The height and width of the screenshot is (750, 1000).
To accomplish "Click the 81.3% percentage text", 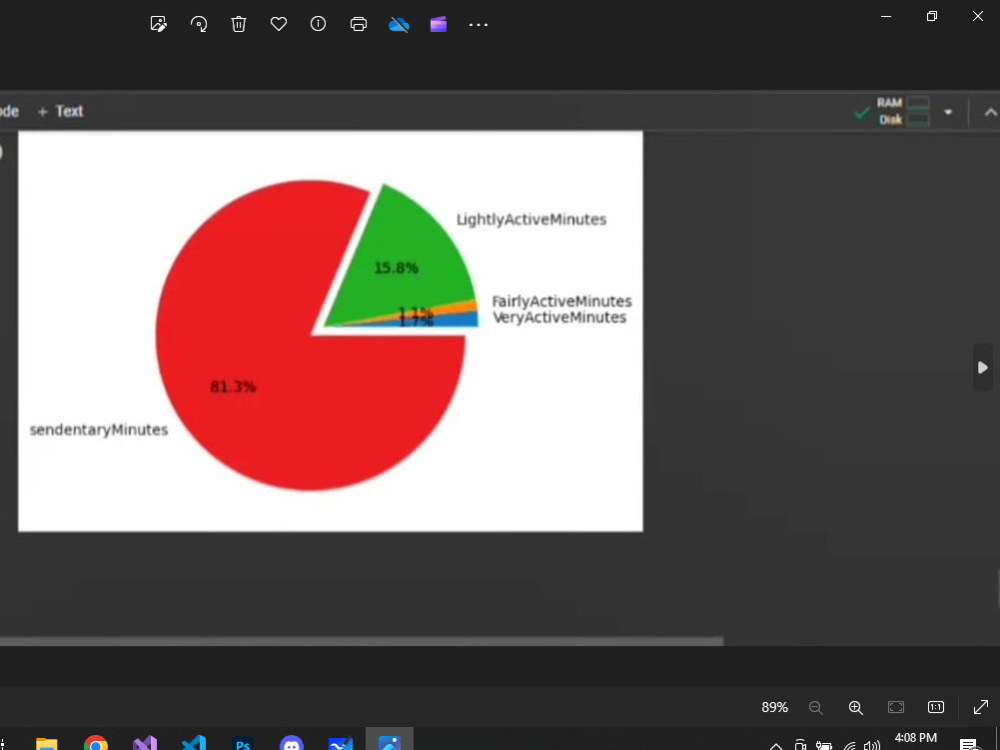I will pyautogui.click(x=233, y=386).
